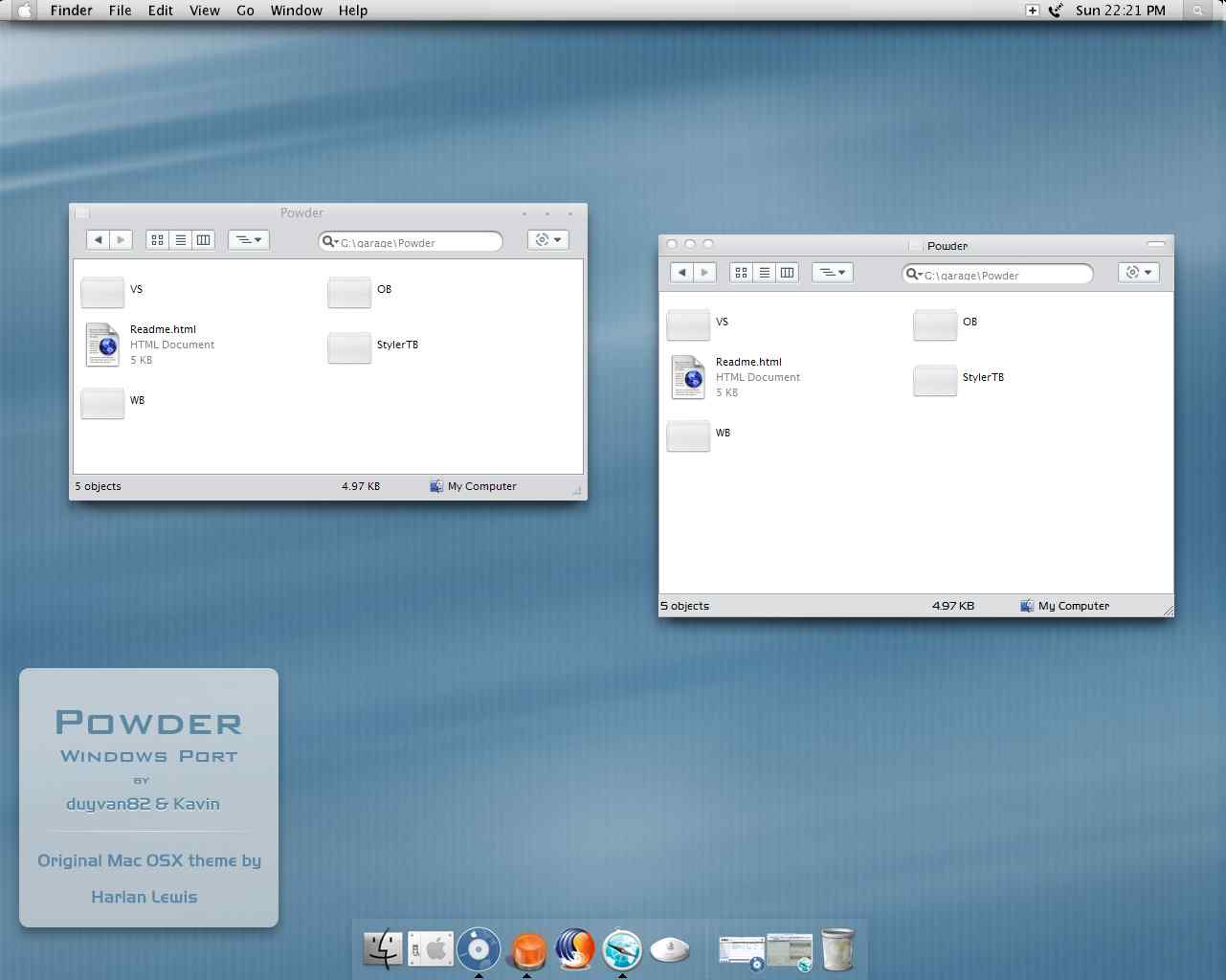Open gear action menu in larger Powder window

click(1139, 273)
